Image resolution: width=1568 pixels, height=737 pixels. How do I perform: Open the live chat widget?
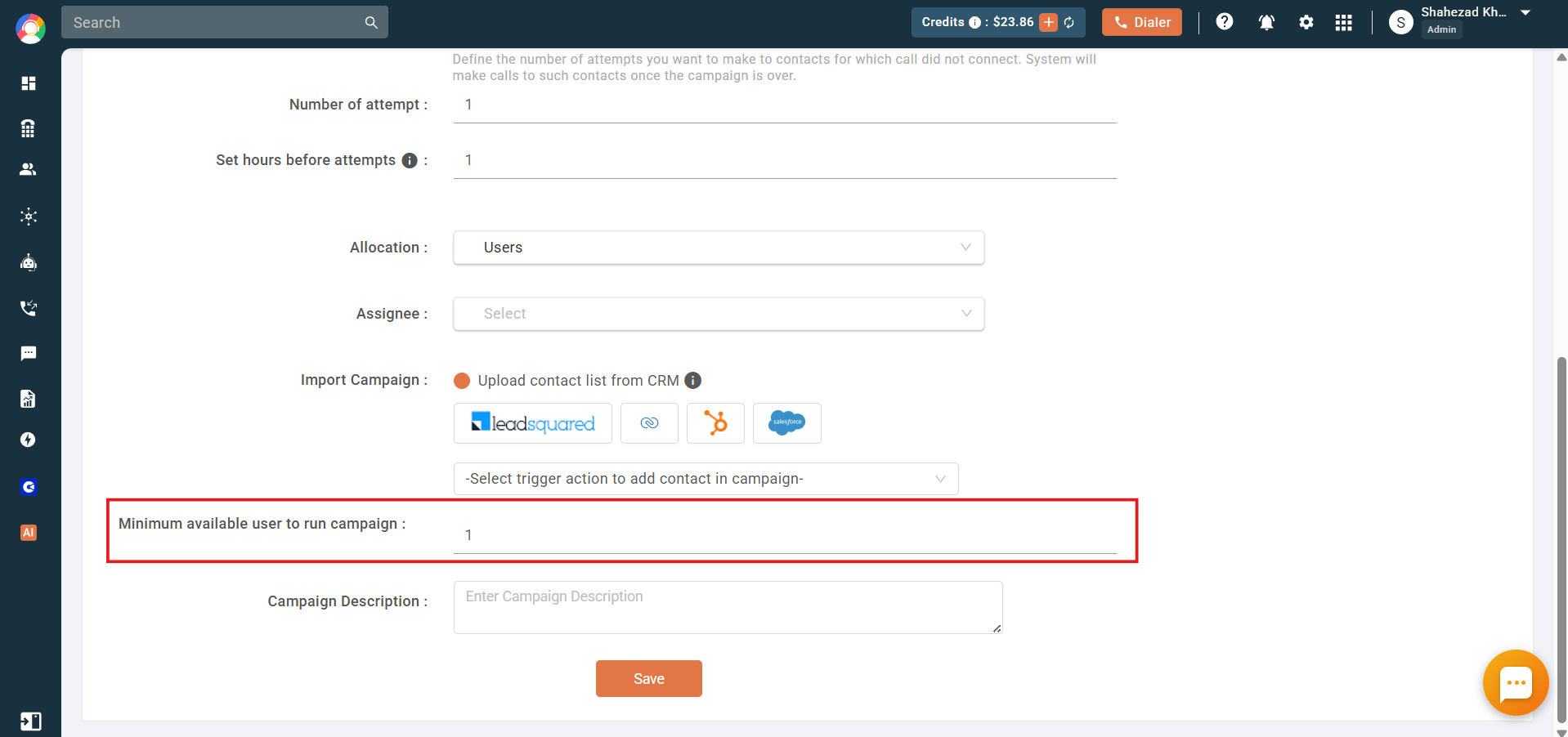(x=1516, y=683)
